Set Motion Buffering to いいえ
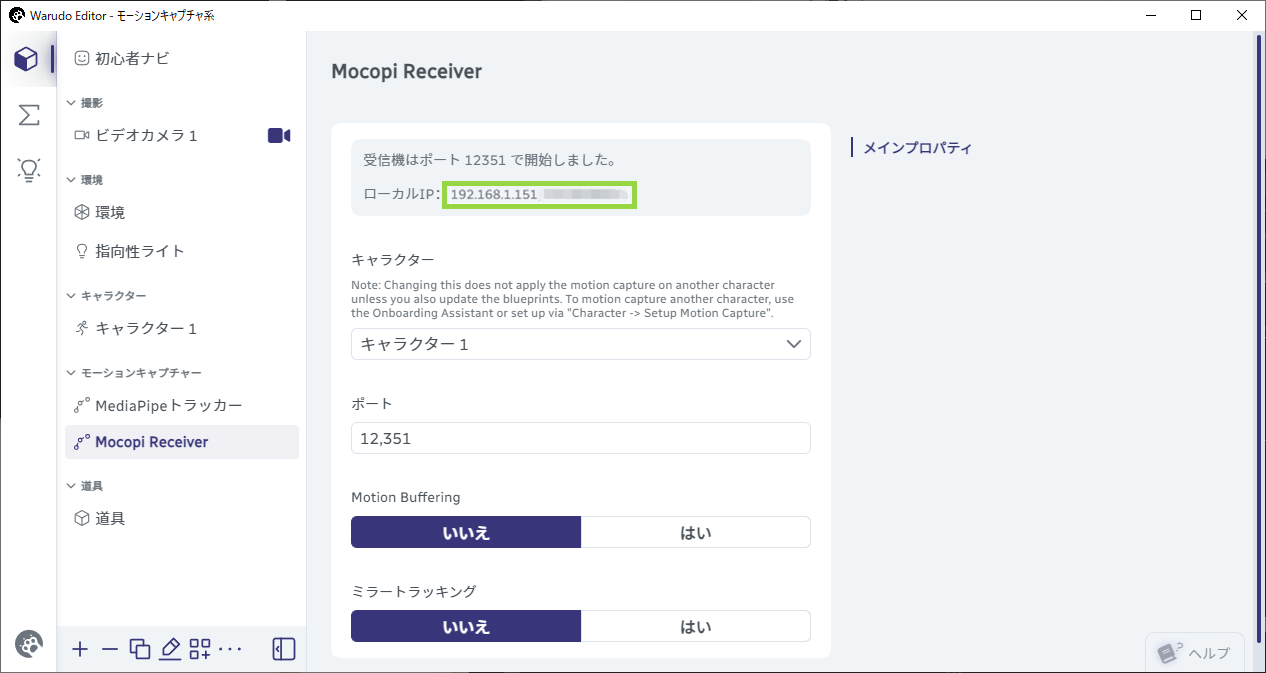This screenshot has height=673, width=1266. tap(466, 532)
